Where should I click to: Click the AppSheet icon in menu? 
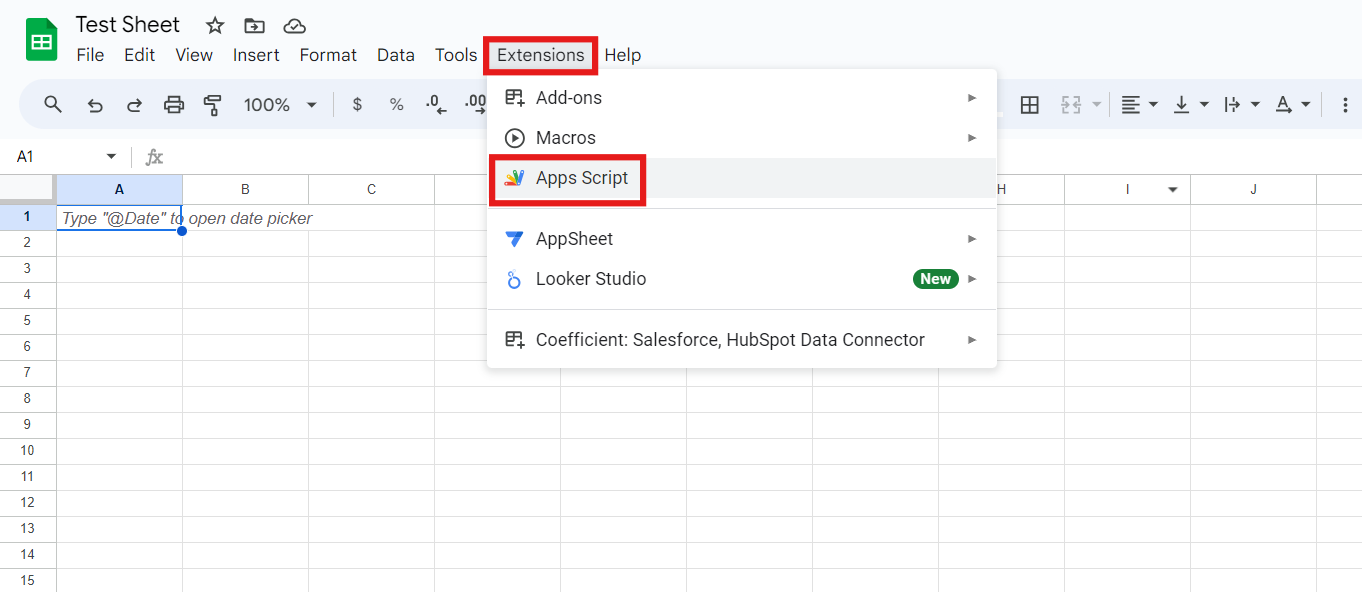(x=514, y=239)
